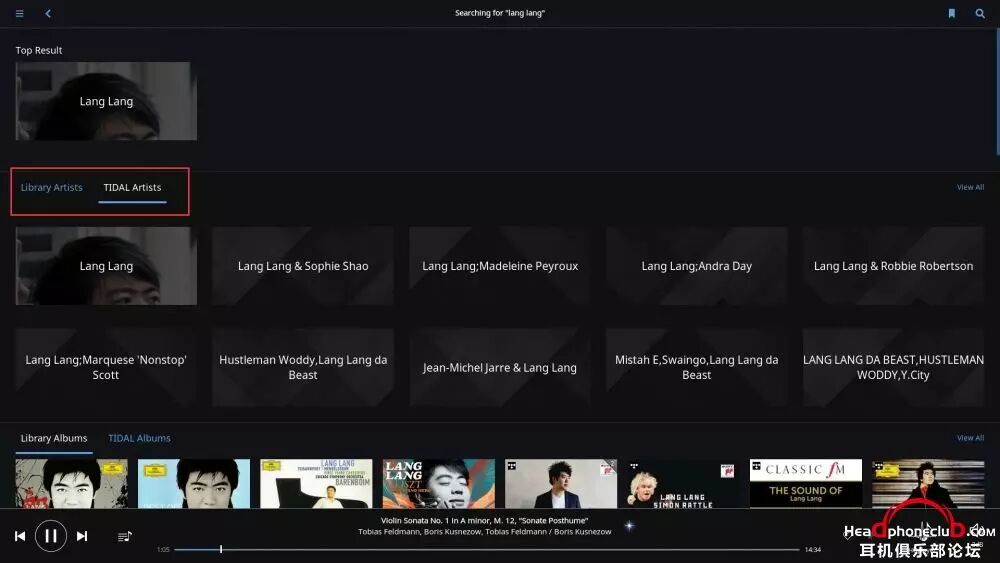Click the Searching for "lang lang" title

(x=500, y=13)
